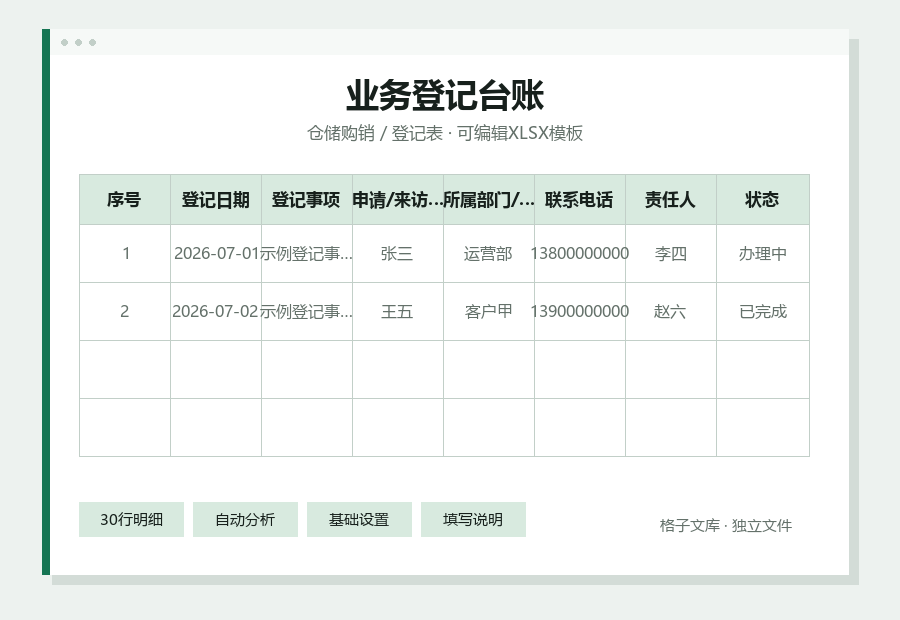This screenshot has width=900, height=620.
Task: Select phone number 13900000000
Action: click(x=580, y=311)
